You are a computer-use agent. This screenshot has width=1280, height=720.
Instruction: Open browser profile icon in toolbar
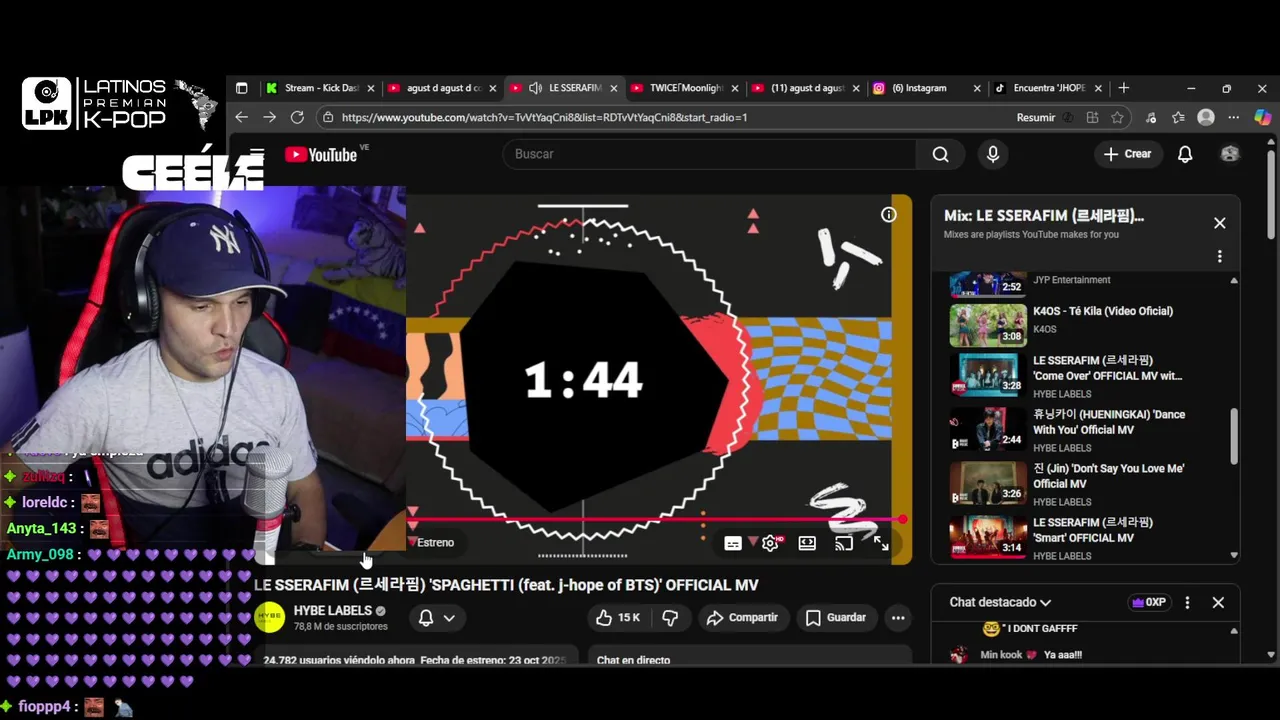pos(1206,117)
